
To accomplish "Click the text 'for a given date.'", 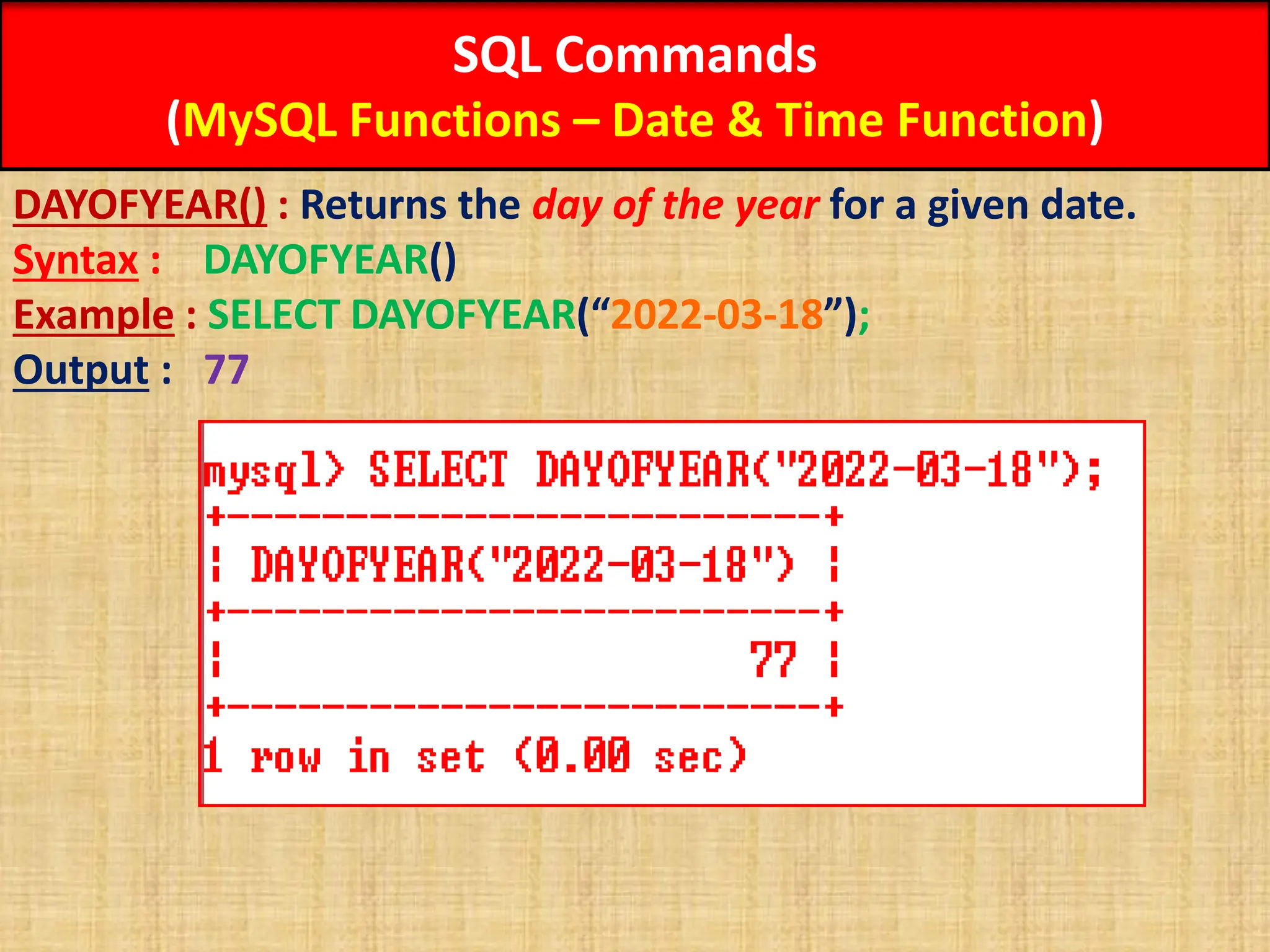I will pos(983,205).
